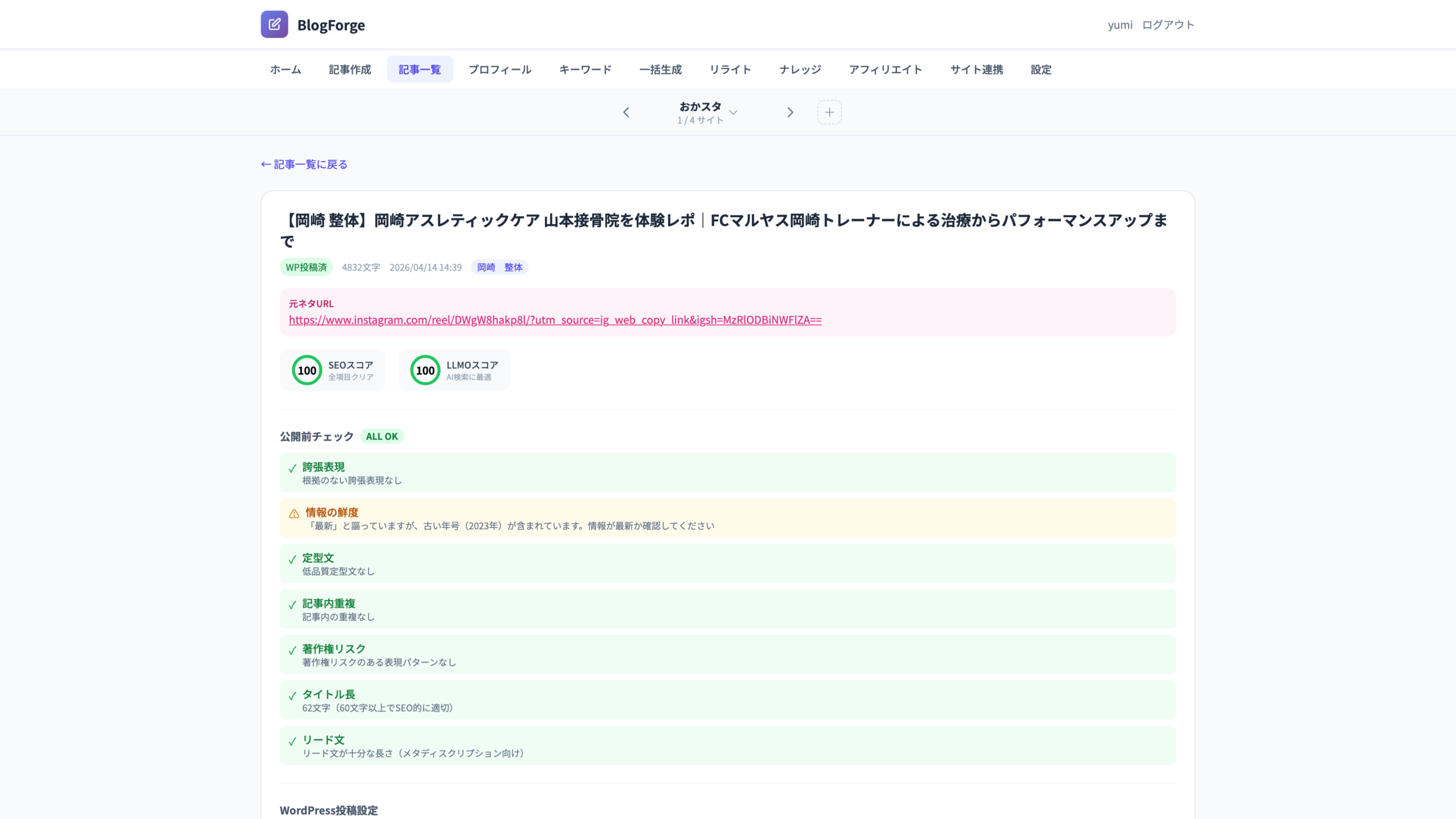Add a new site with the dashed plus button
This screenshot has height=819, width=1456.
[x=829, y=112]
